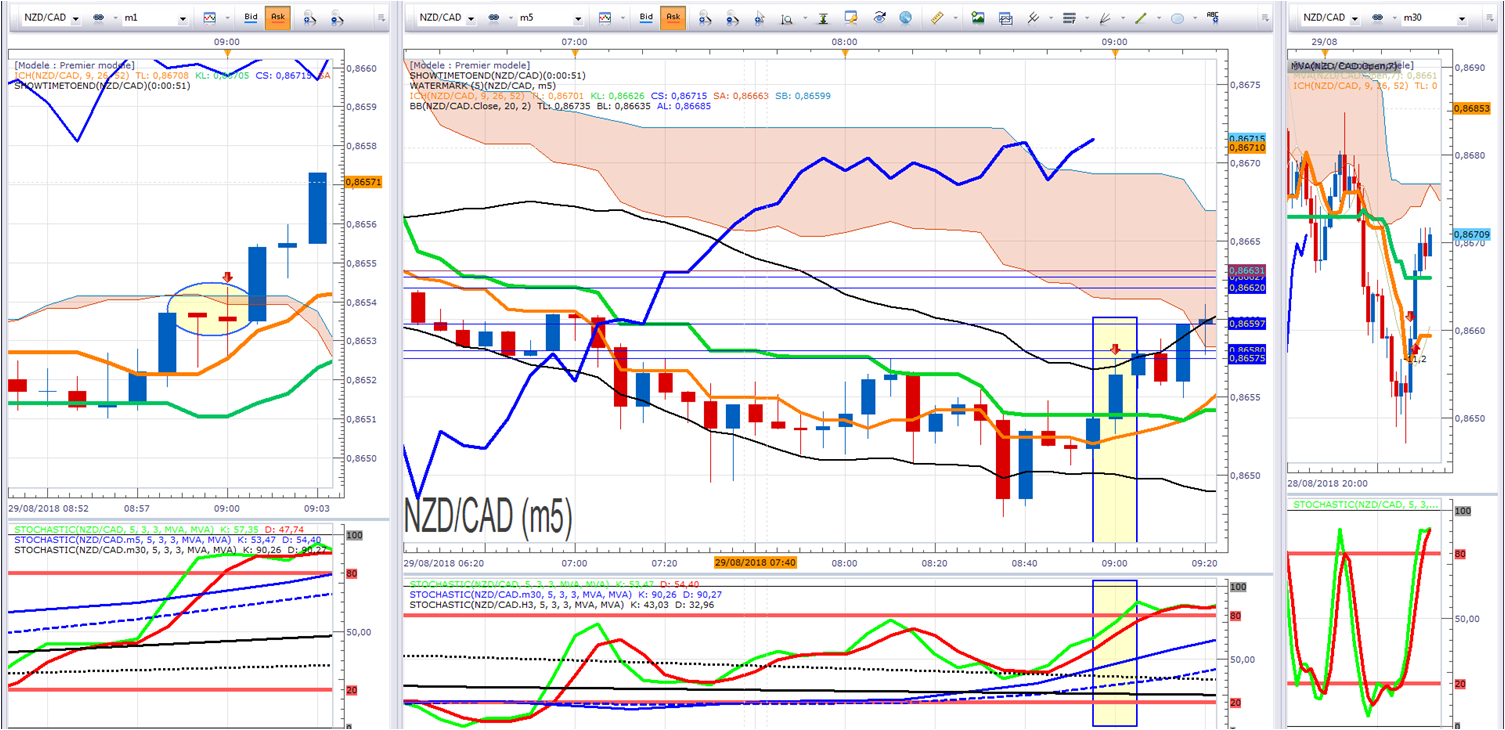1505x730 pixels.
Task: Expand chart type arrow on the m5 toolbar
Action: coord(621,18)
